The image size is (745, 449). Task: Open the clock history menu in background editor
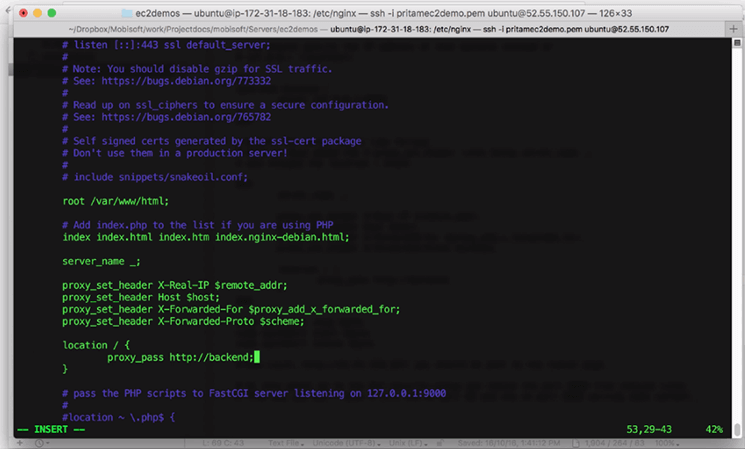(40, 443)
